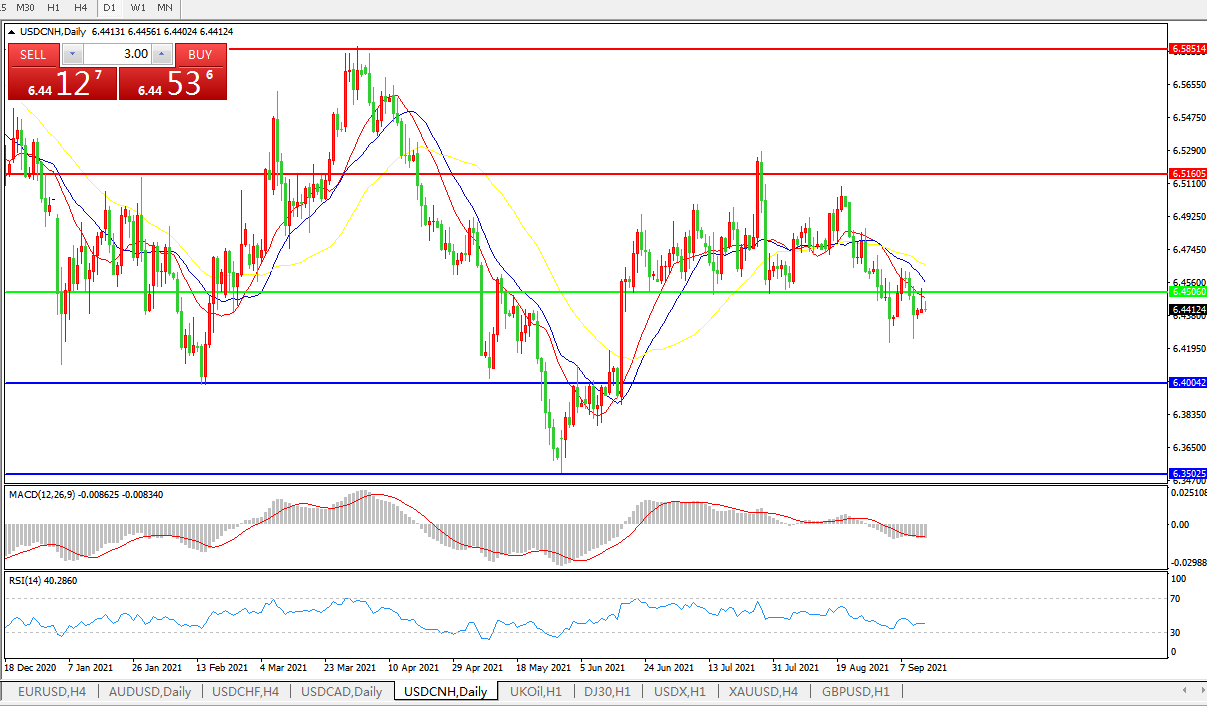
Task: Switch to M30 timeframe
Action: tap(27, 8)
